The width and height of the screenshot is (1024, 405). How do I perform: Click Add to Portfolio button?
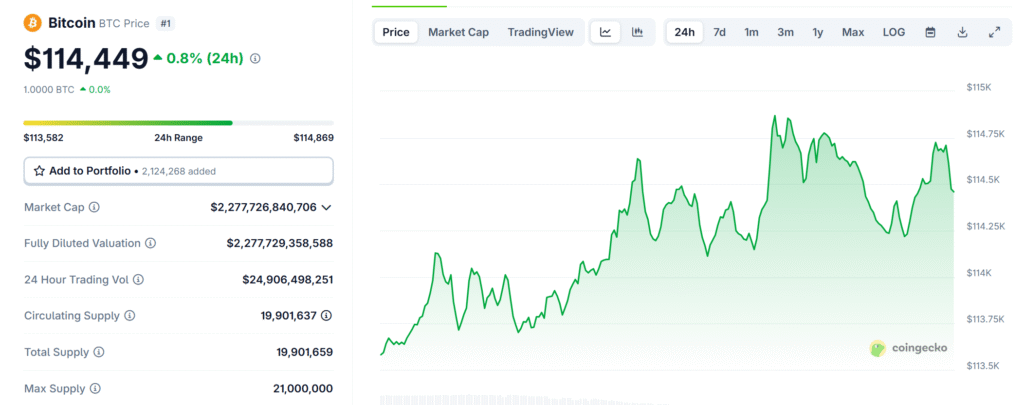click(x=178, y=171)
